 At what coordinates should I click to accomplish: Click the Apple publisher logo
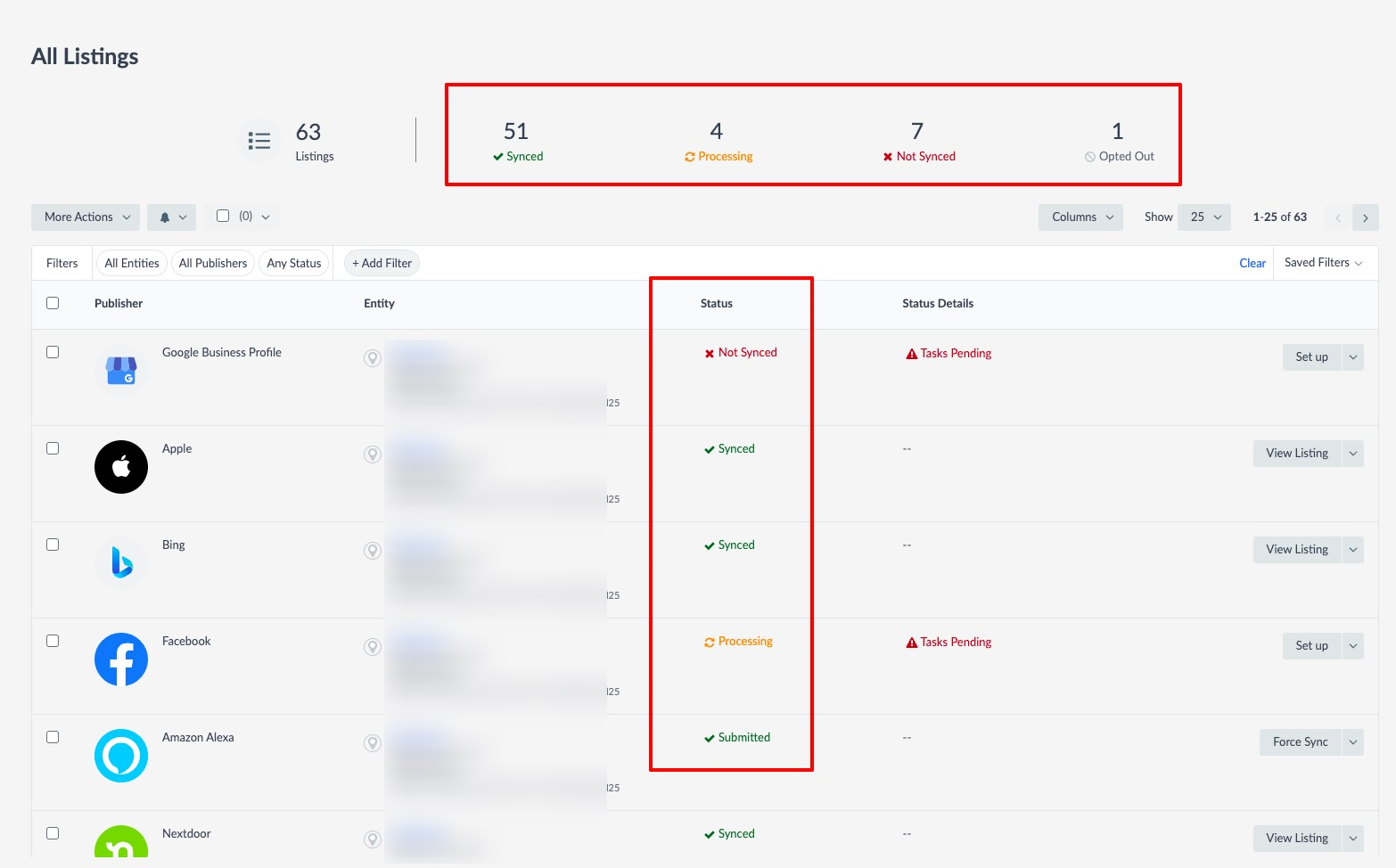pyautogui.click(x=121, y=467)
